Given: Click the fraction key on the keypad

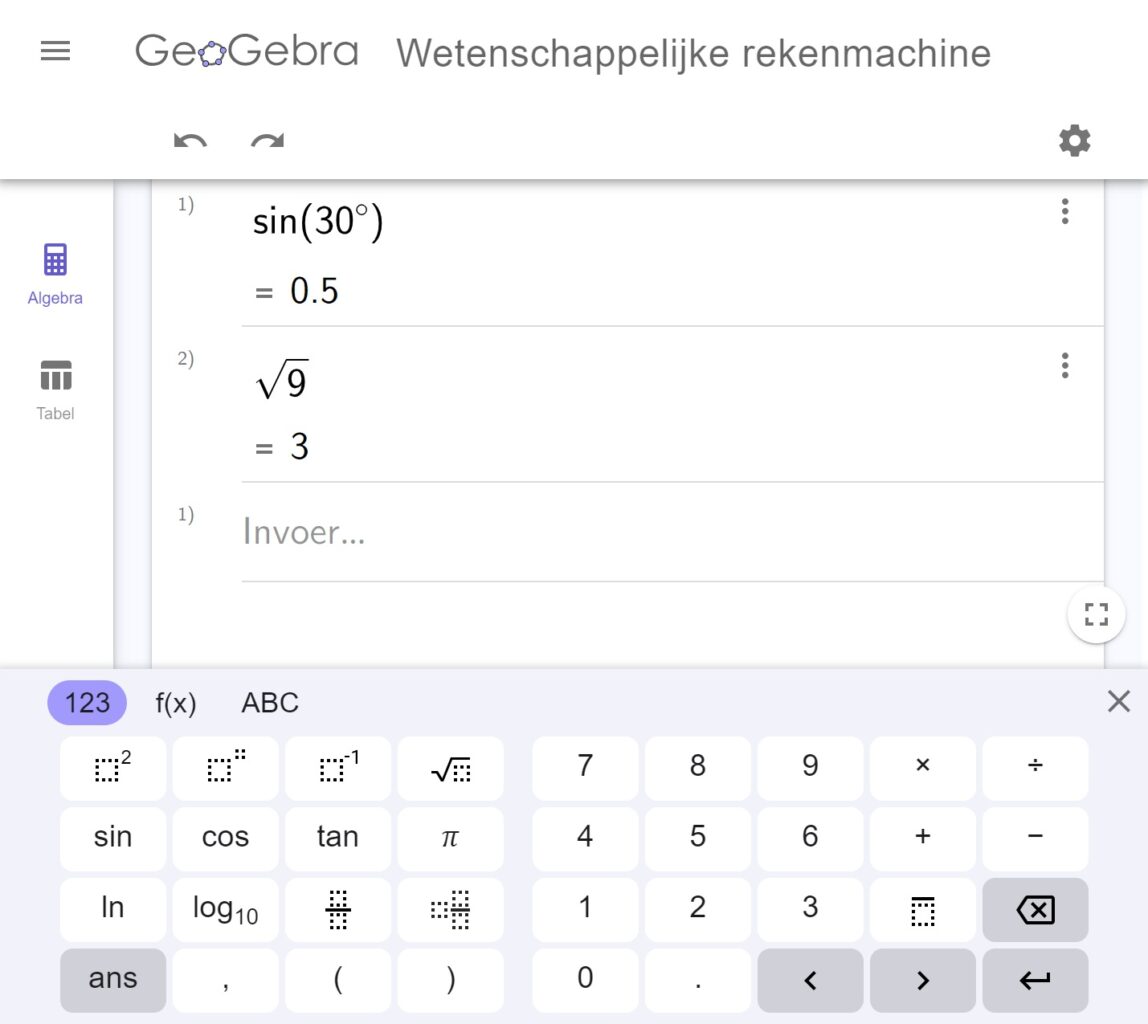Looking at the screenshot, I should coord(337,909).
